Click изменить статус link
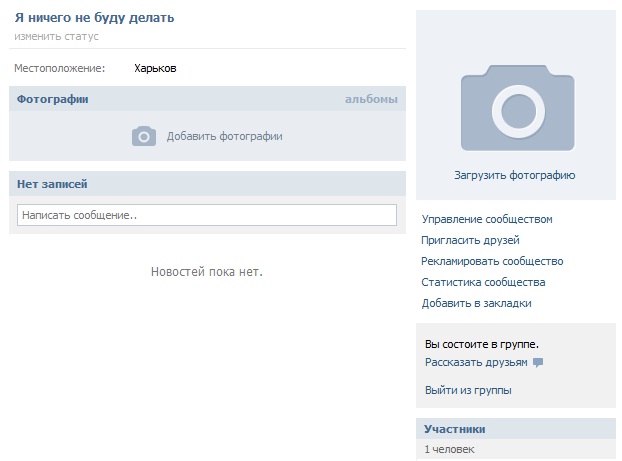The height and width of the screenshot is (461, 622). [x=56, y=36]
